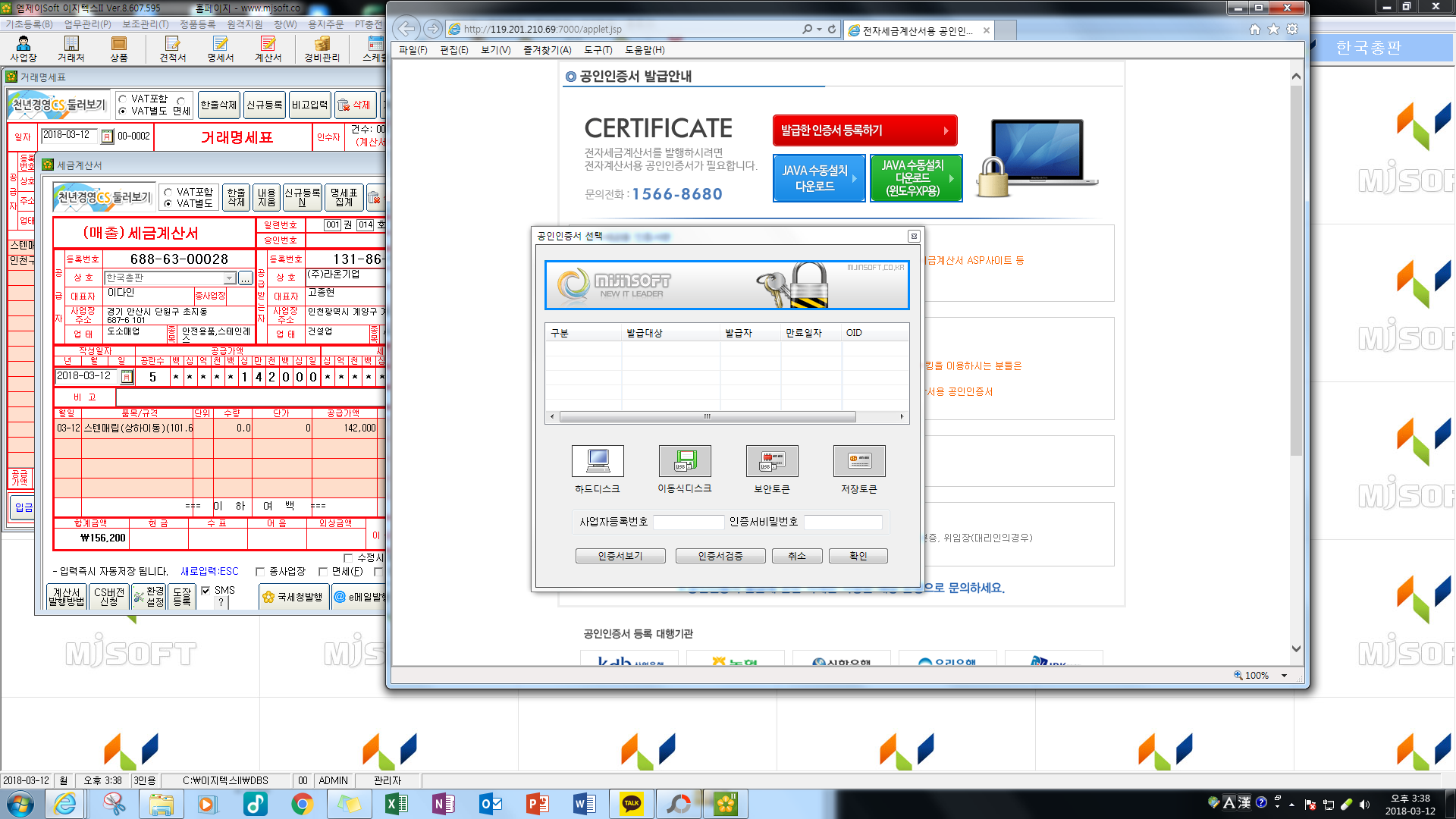The width and height of the screenshot is (1456, 819).
Task: Click browse ... button next to 상호 field
Action: point(246,279)
